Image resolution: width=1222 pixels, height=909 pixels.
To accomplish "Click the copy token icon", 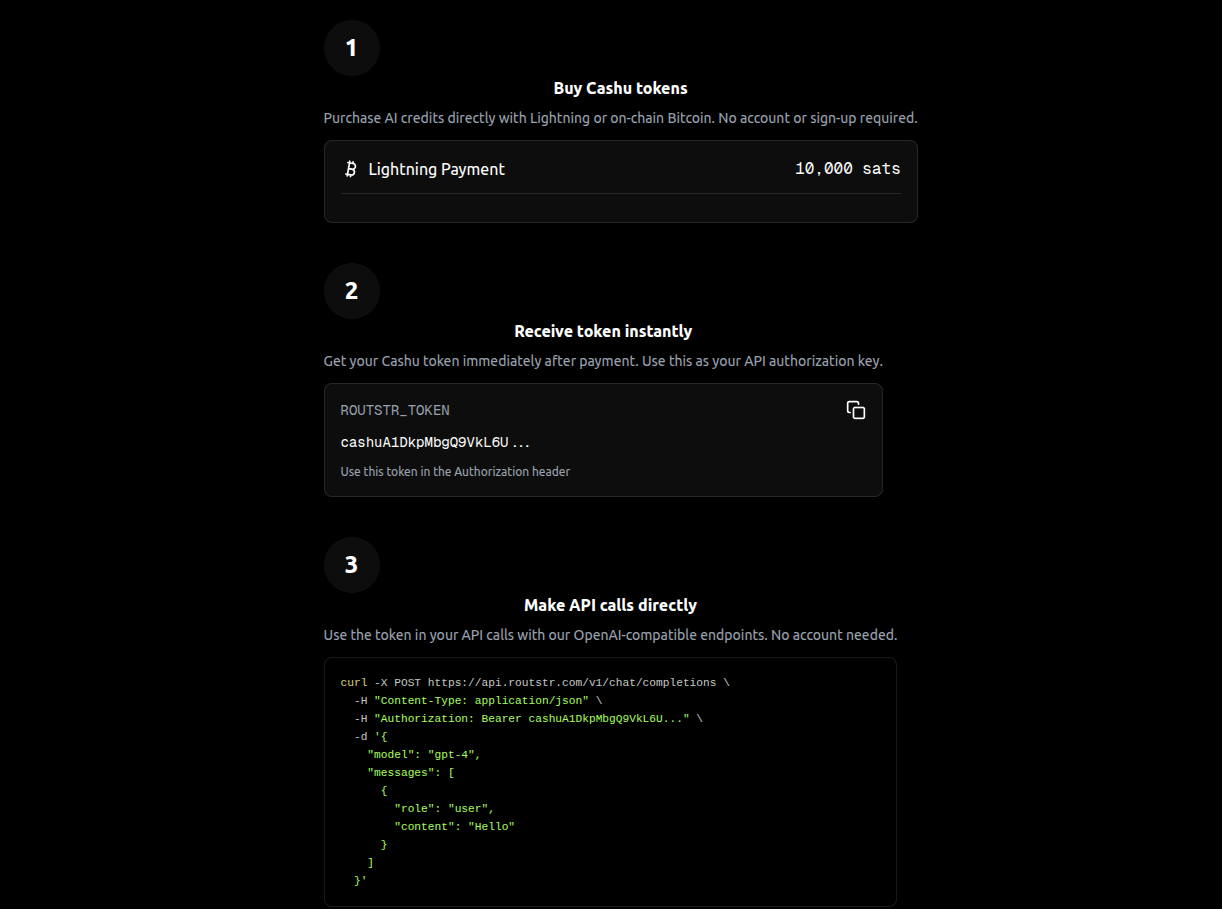I will click(x=855, y=410).
